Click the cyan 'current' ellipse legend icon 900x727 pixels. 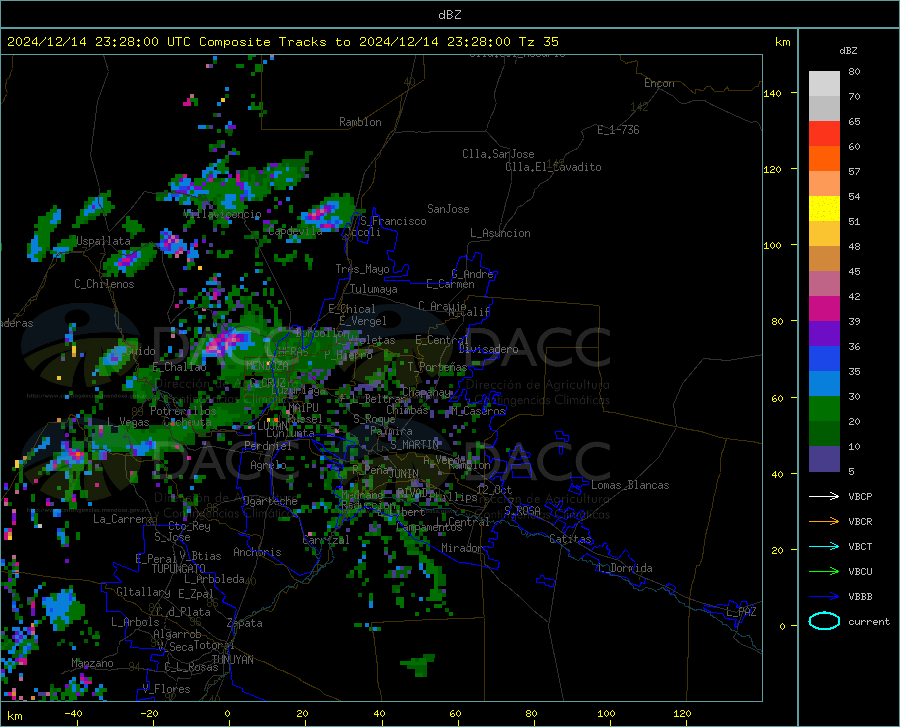(x=824, y=621)
